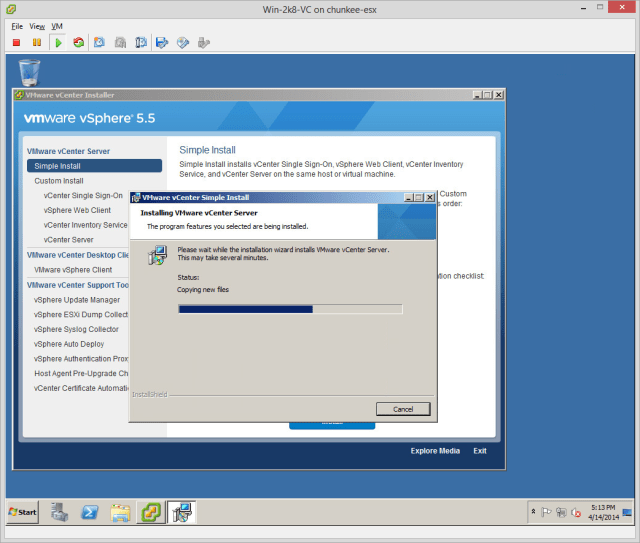Click the USB device connect toolbar icon
Screen dimensions: 640x543
(203, 42)
